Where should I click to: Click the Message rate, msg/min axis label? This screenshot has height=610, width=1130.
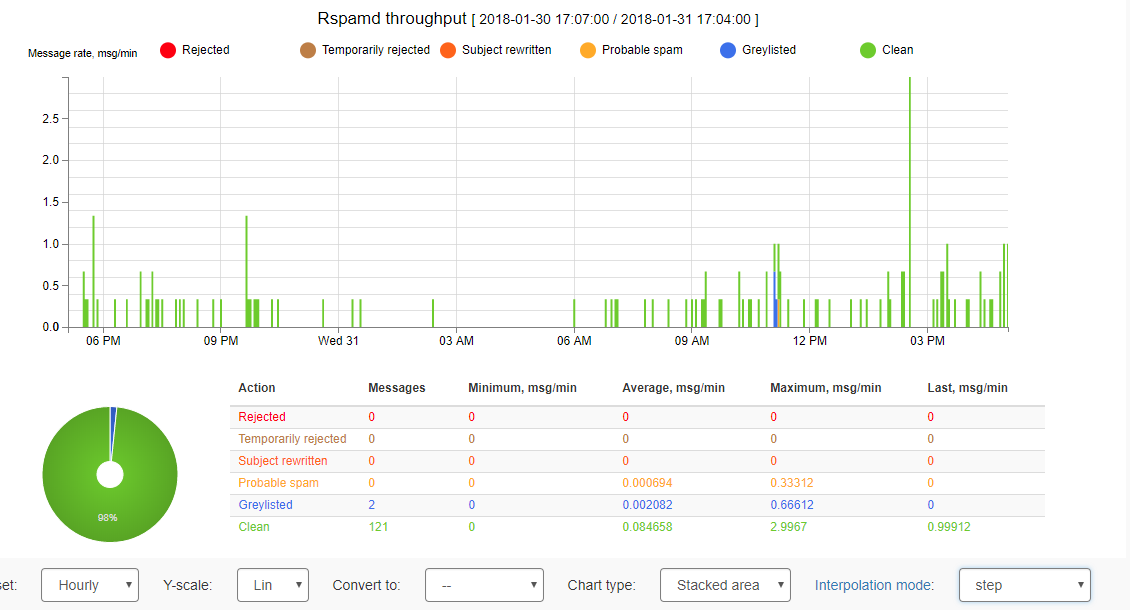[82, 53]
